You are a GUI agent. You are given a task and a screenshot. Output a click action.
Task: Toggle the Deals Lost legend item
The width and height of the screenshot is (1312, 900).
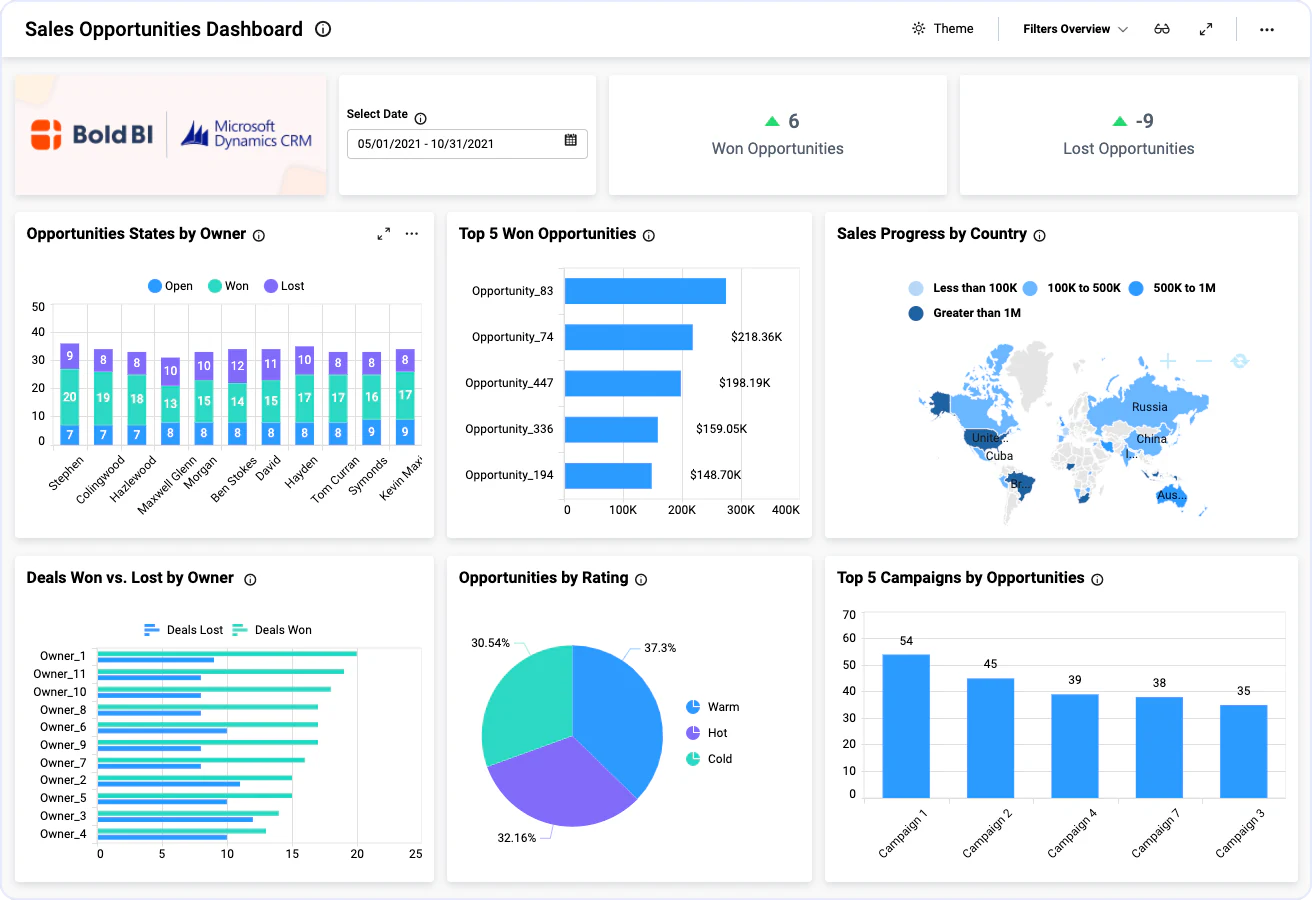(x=184, y=630)
